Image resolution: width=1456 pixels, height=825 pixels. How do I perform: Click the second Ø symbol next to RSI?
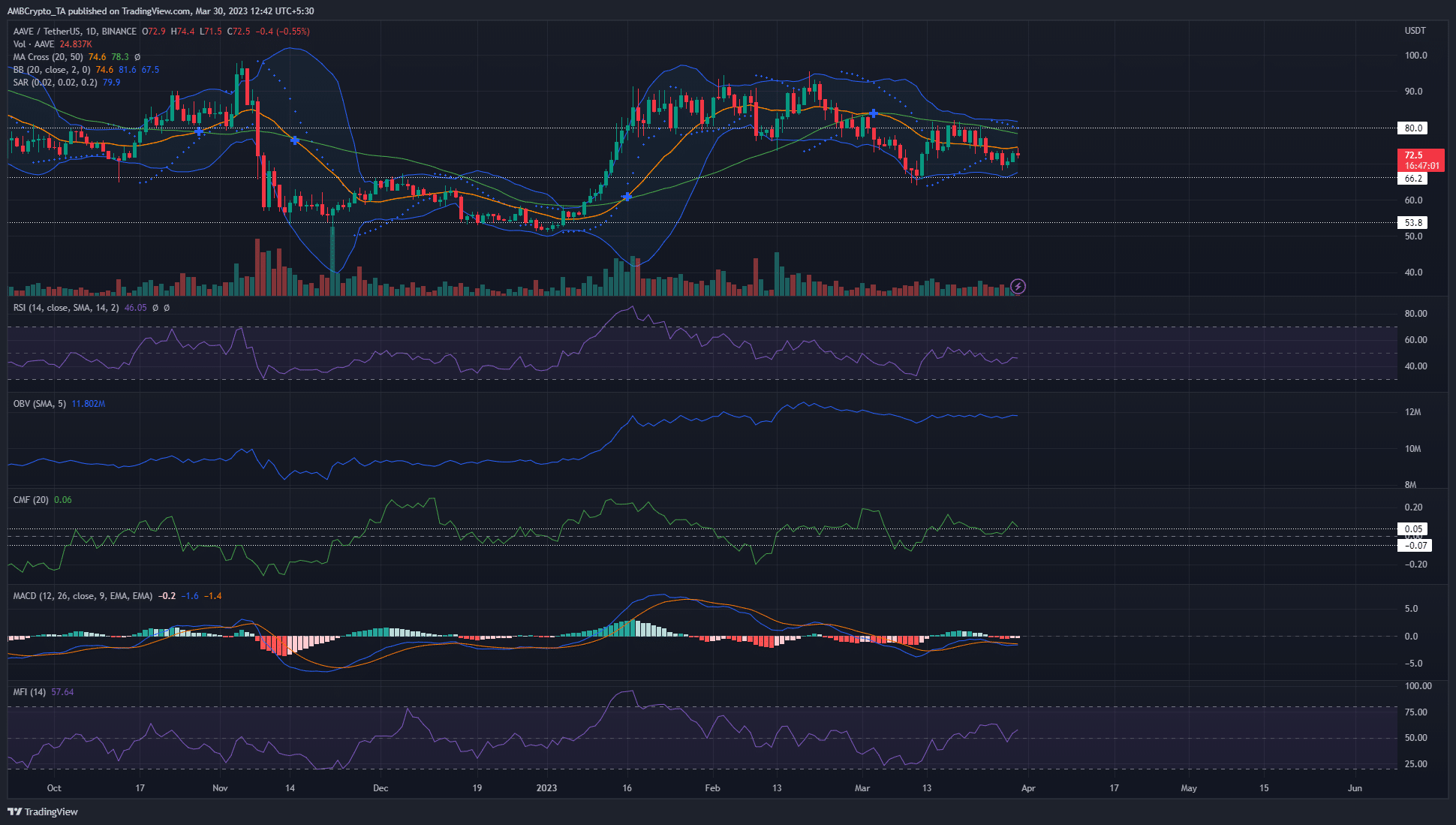pyautogui.click(x=167, y=308)
